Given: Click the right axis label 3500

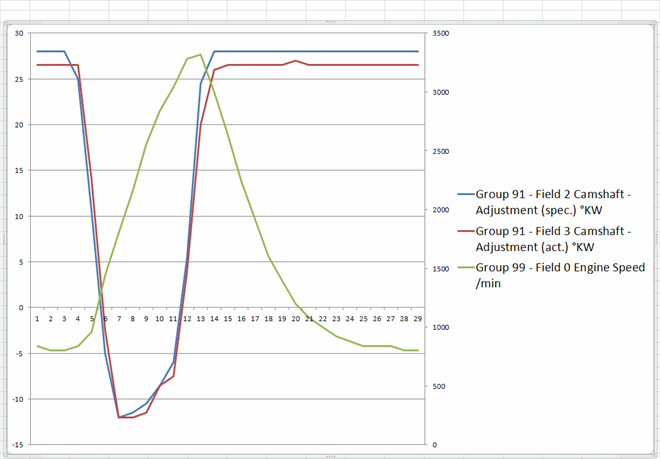Looking at the screenshot, I should pyautogui.click(x=440, y=33).
